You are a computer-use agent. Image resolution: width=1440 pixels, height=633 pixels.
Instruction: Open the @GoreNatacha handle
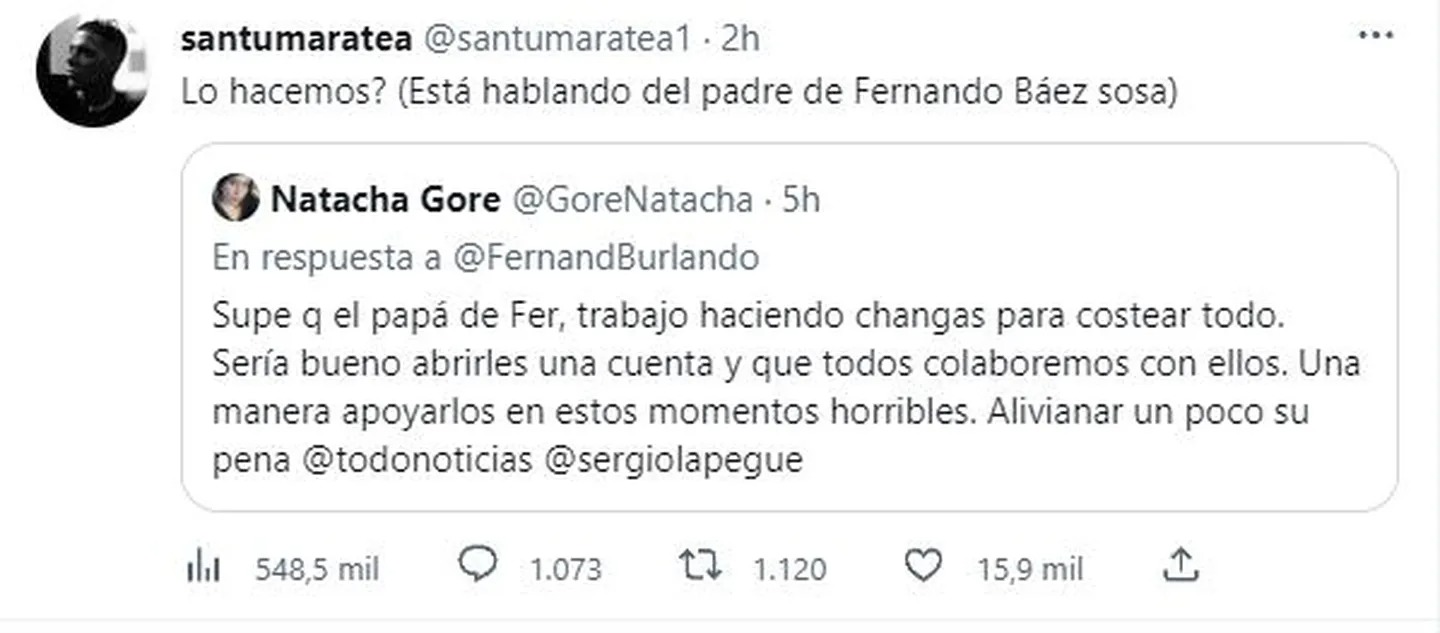point(632,200)
